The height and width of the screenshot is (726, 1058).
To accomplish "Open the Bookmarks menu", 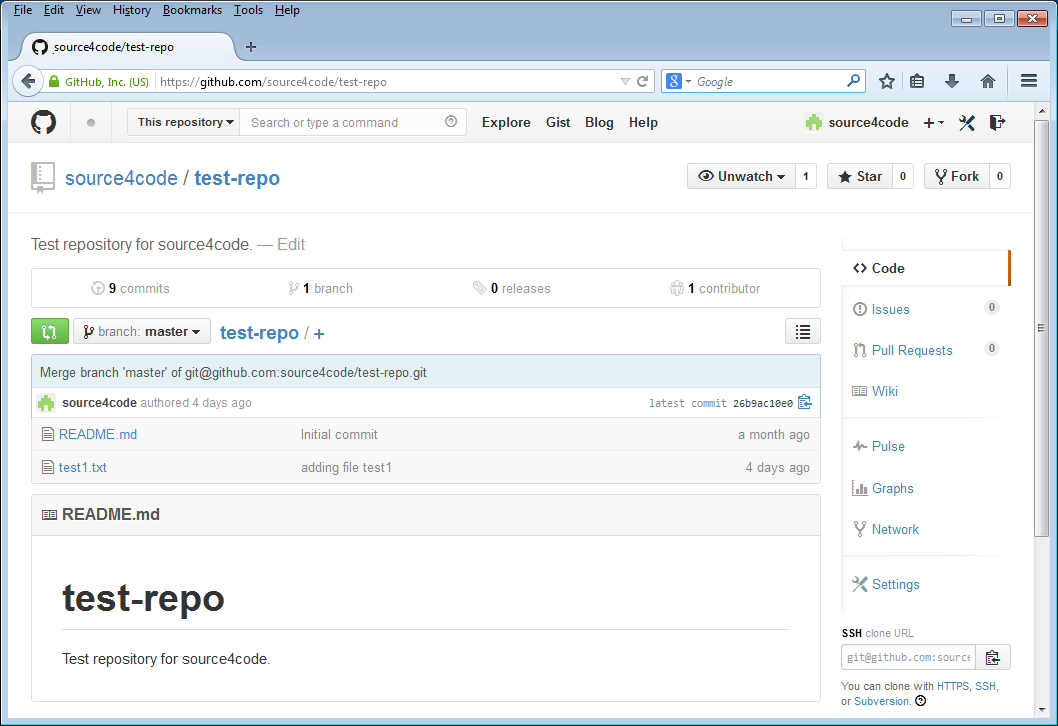I will click(x=192, y=10).
